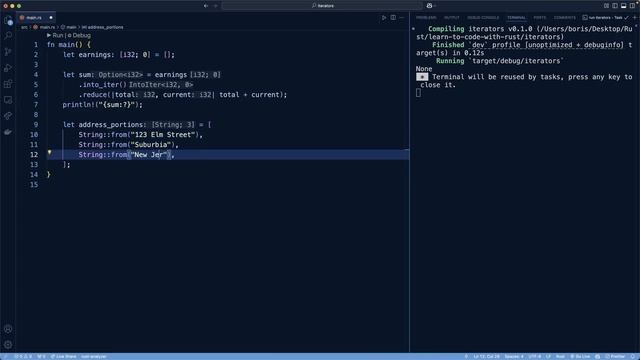Toggle the bottom panel visibility
The image size is (640, 360).
tap(624, 6)
